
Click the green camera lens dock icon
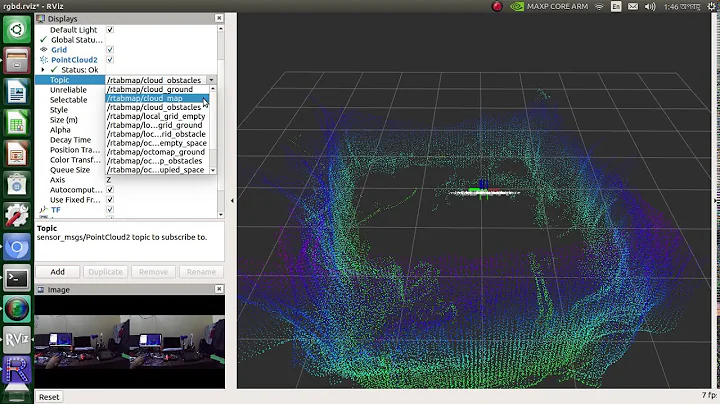(17, 309)
